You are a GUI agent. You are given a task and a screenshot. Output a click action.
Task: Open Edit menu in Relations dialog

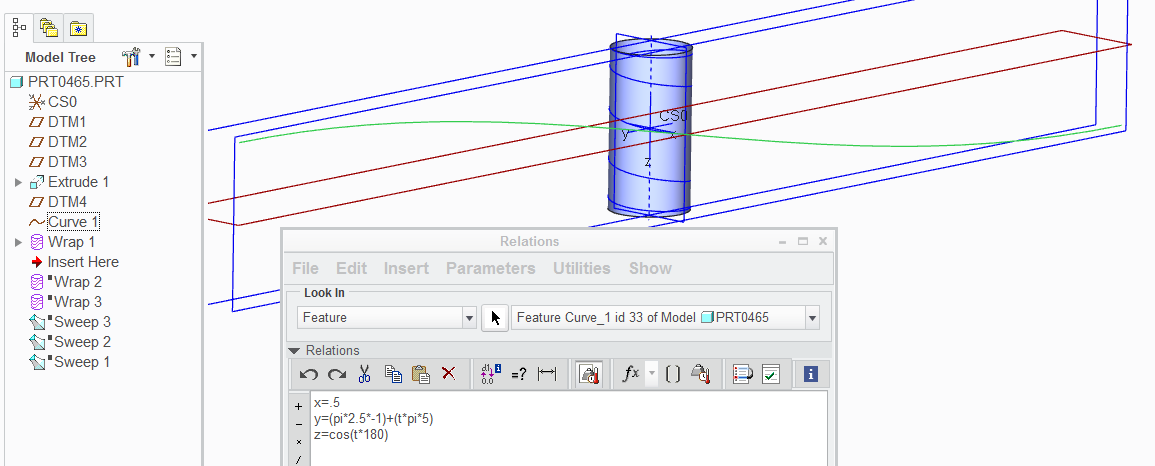[351, 269]
